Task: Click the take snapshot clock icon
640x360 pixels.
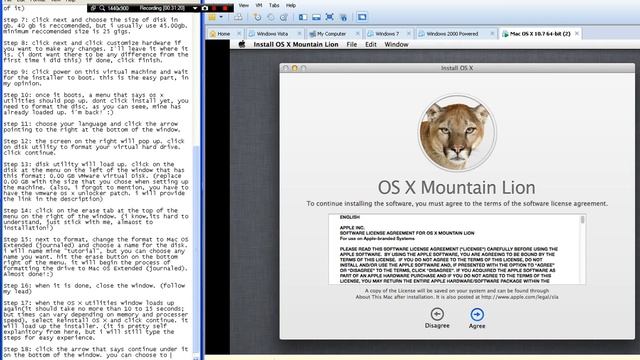Action: [257, 17]
